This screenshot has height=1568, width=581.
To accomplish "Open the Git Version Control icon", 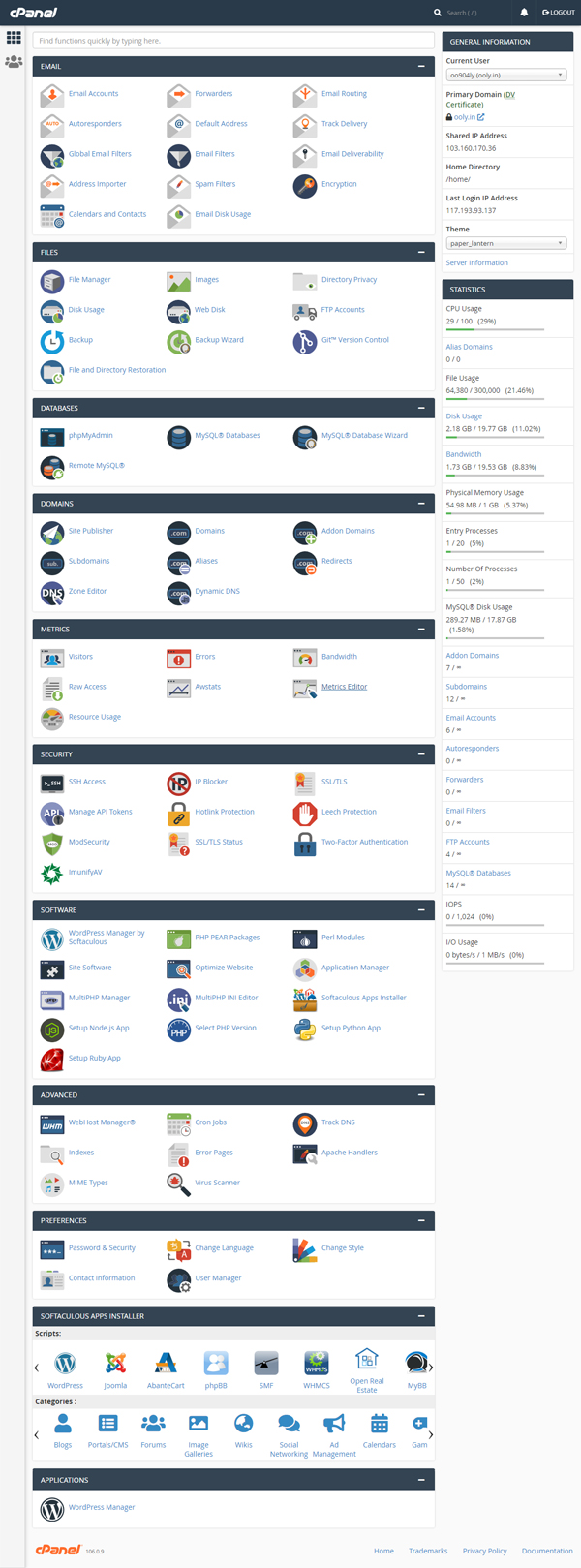I will pos(305,340).
